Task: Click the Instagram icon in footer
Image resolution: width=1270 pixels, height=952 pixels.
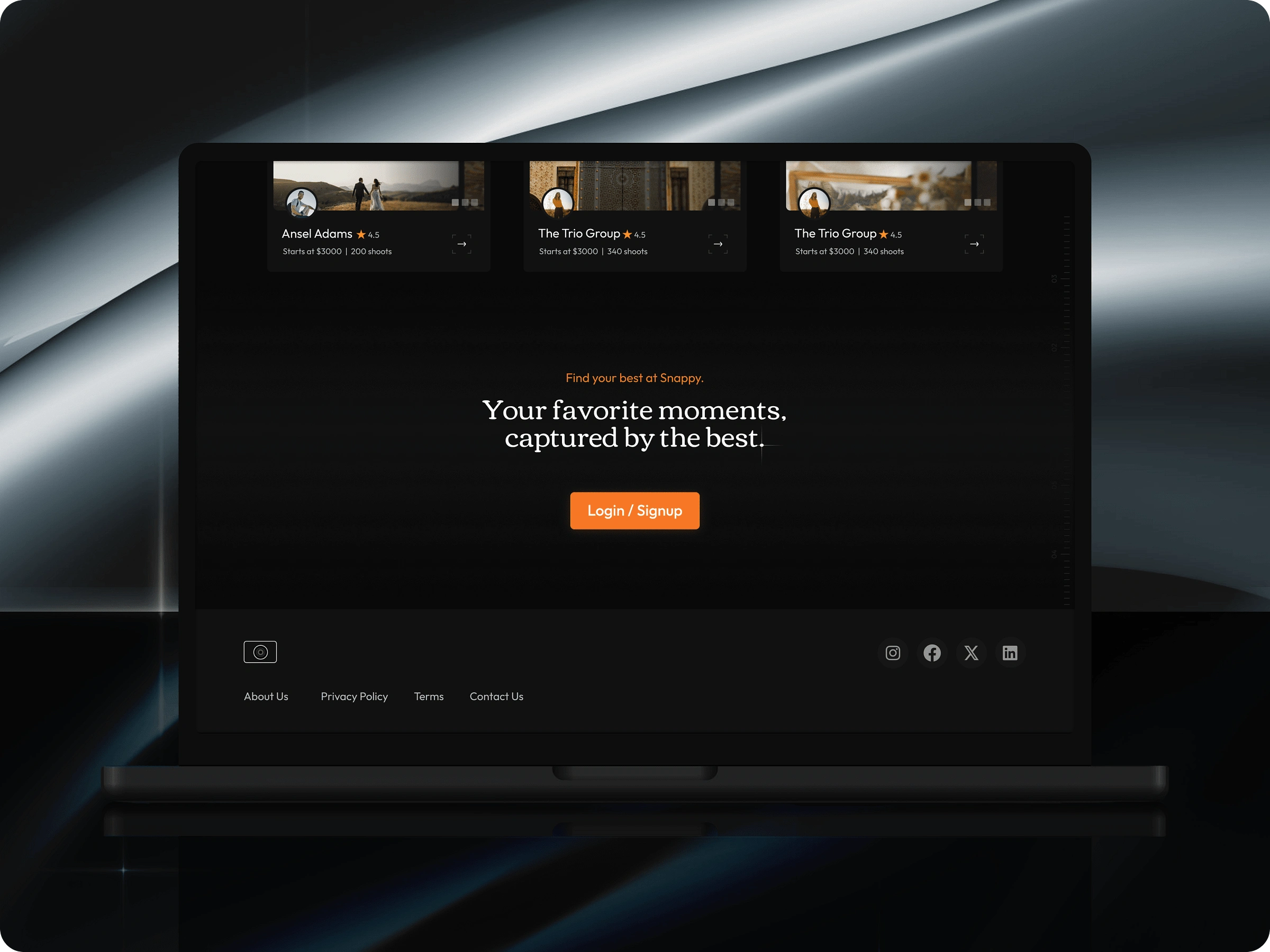Action: 893,652
